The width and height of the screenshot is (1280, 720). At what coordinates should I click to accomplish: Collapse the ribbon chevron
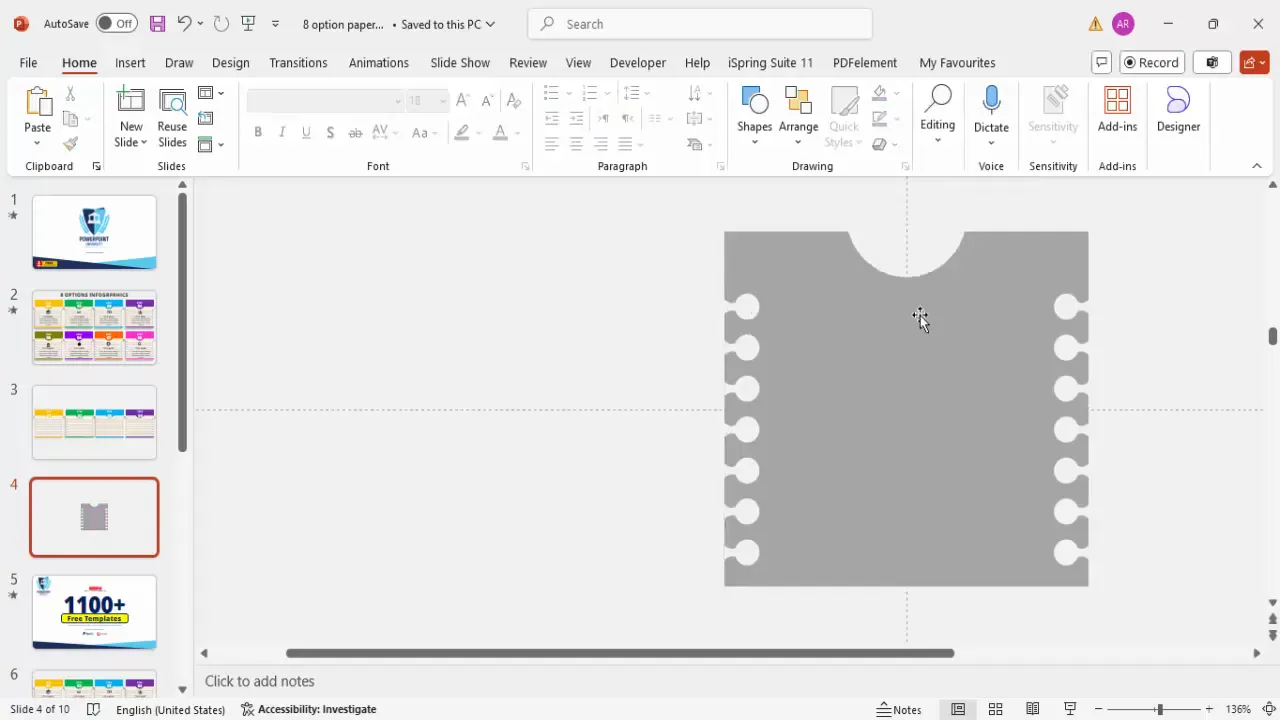pos(1257,166)
